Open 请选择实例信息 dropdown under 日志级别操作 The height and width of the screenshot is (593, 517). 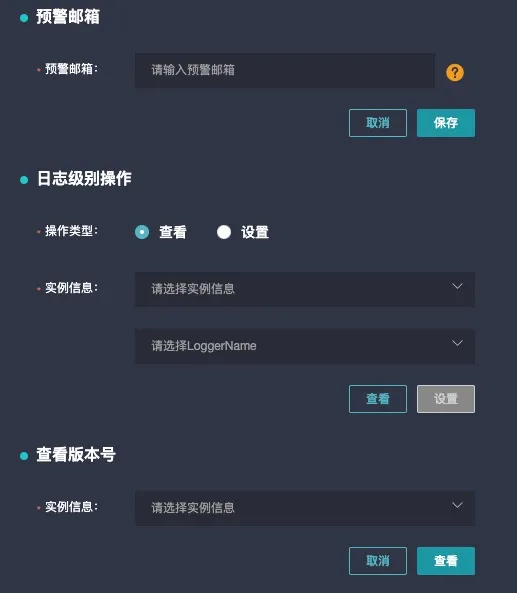tap(305, 289)
